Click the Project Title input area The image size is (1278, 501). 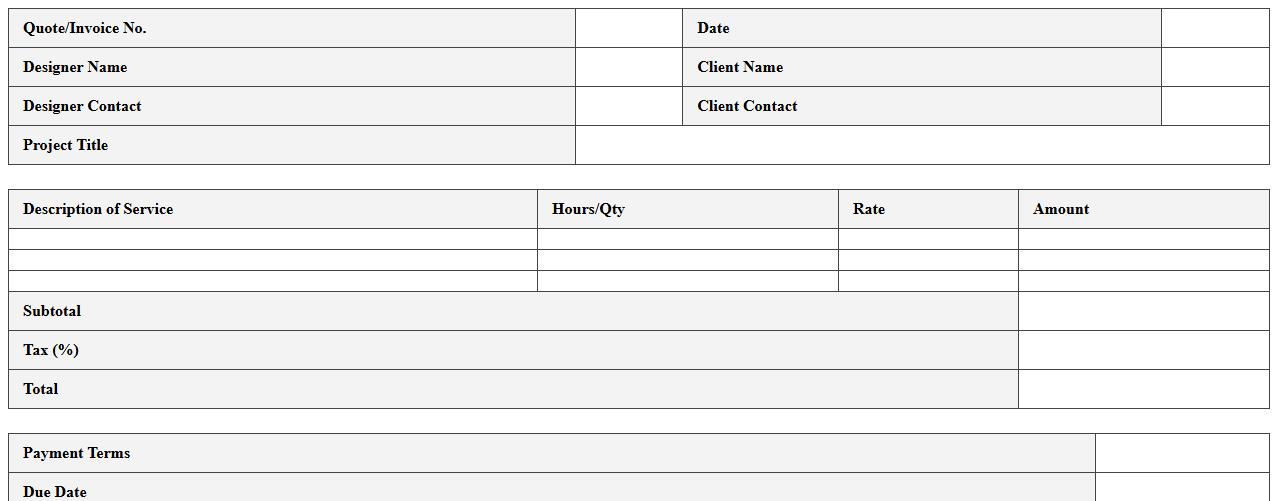click(x=921, y=145)
